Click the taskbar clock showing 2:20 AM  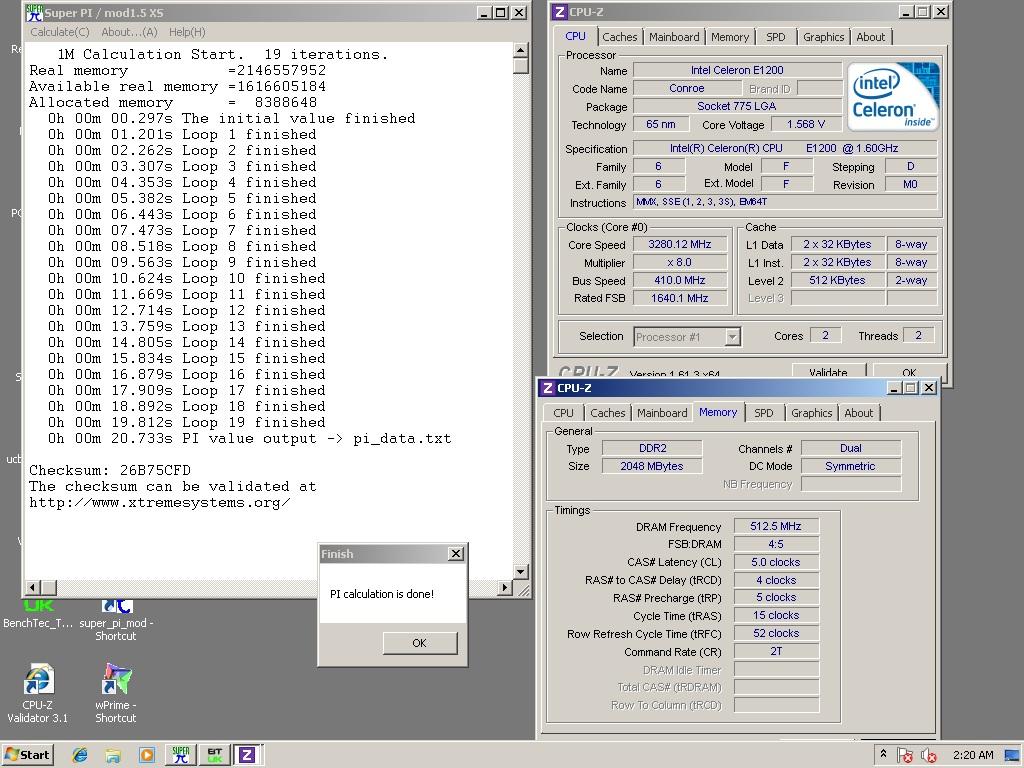point(972,755)
